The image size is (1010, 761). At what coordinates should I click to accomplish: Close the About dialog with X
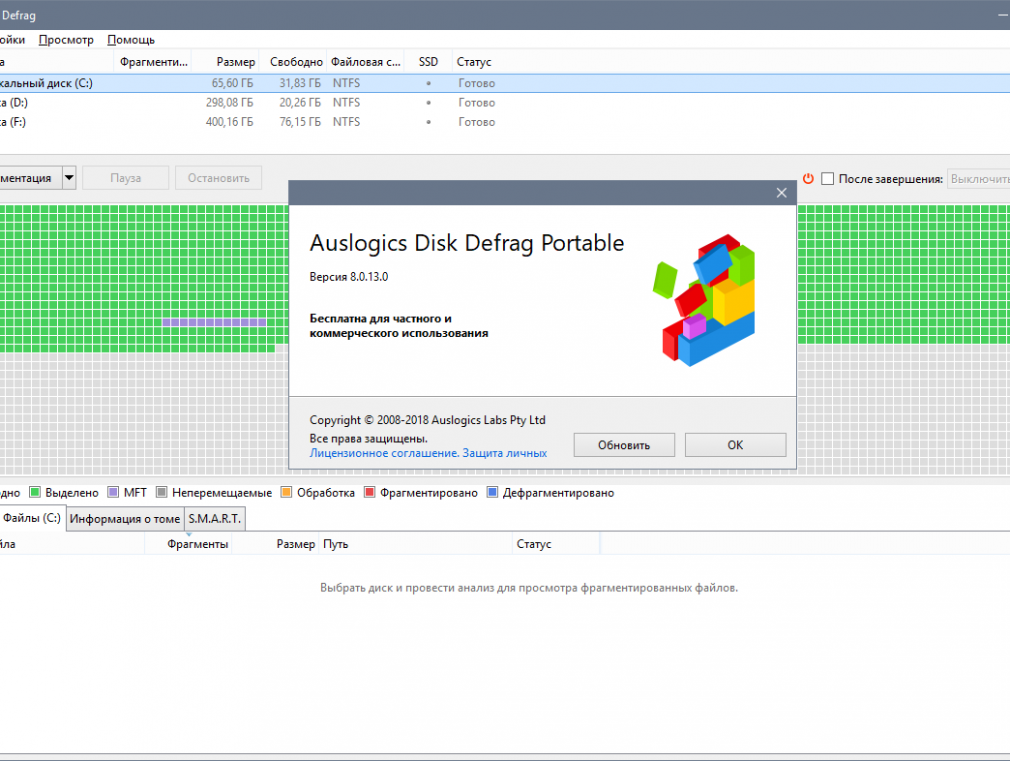tap(781, 193)
